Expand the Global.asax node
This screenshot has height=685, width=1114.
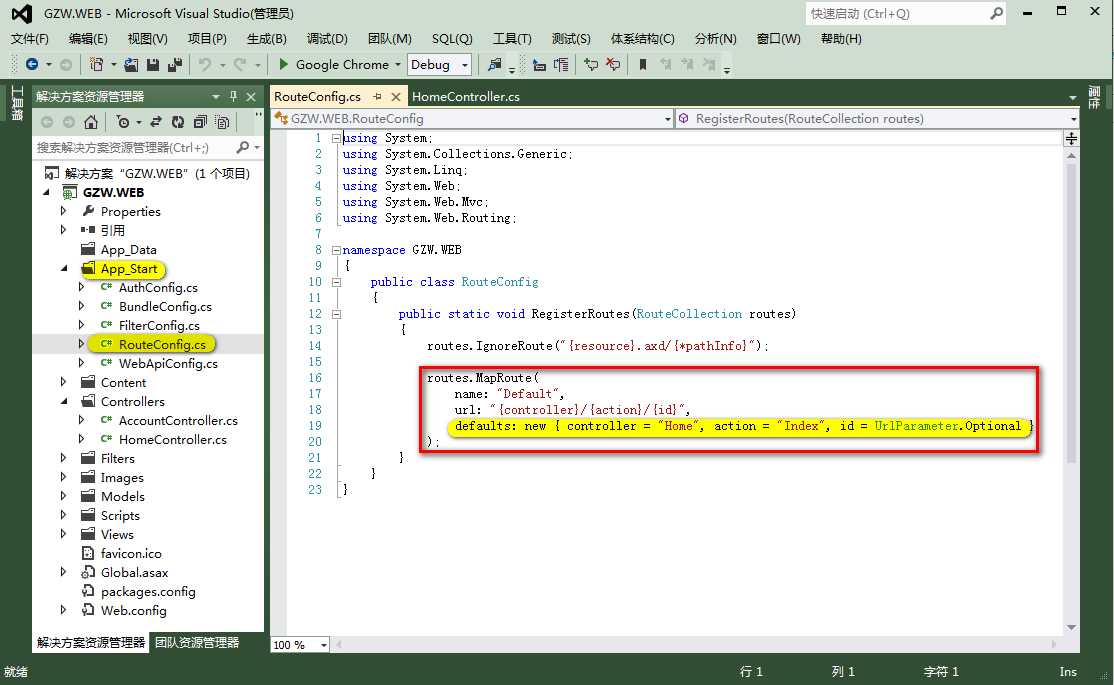pyautogui.click(x=63, y=572)
